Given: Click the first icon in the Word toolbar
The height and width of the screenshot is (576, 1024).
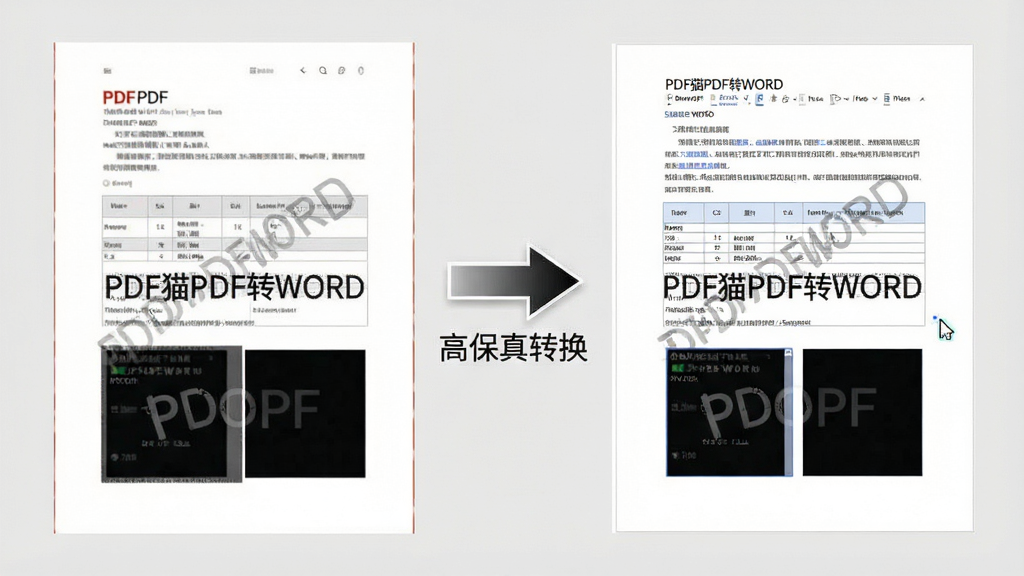Looking at the screenshot, I should tap(669, 99).
